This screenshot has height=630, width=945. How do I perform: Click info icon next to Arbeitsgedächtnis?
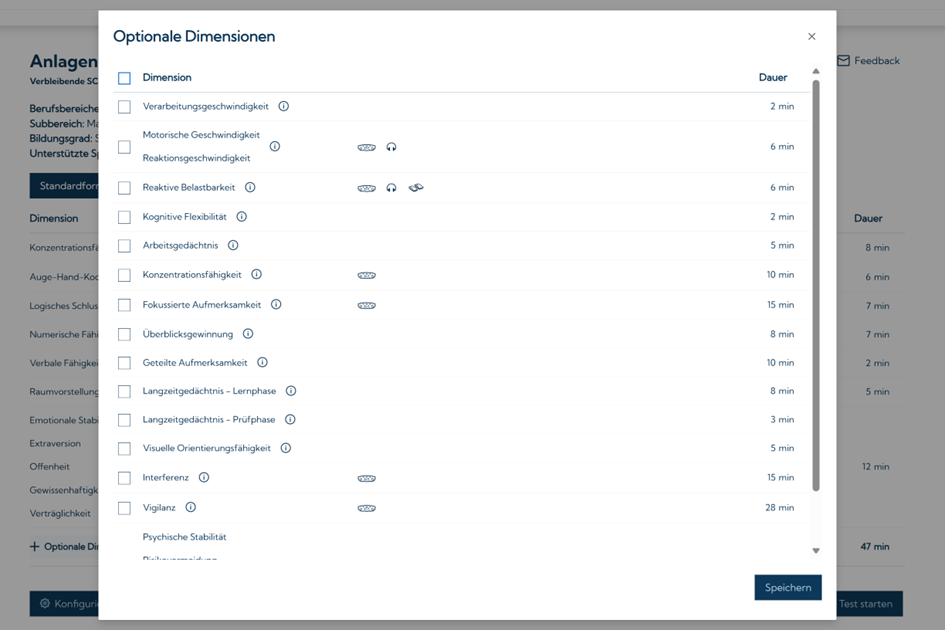pos(233,245)
